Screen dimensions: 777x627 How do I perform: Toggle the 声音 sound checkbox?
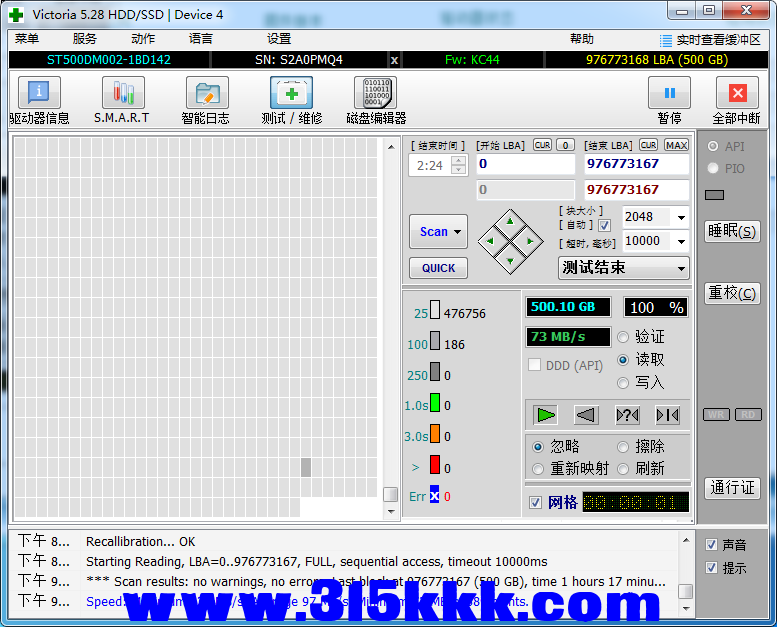tap(711, 545)
